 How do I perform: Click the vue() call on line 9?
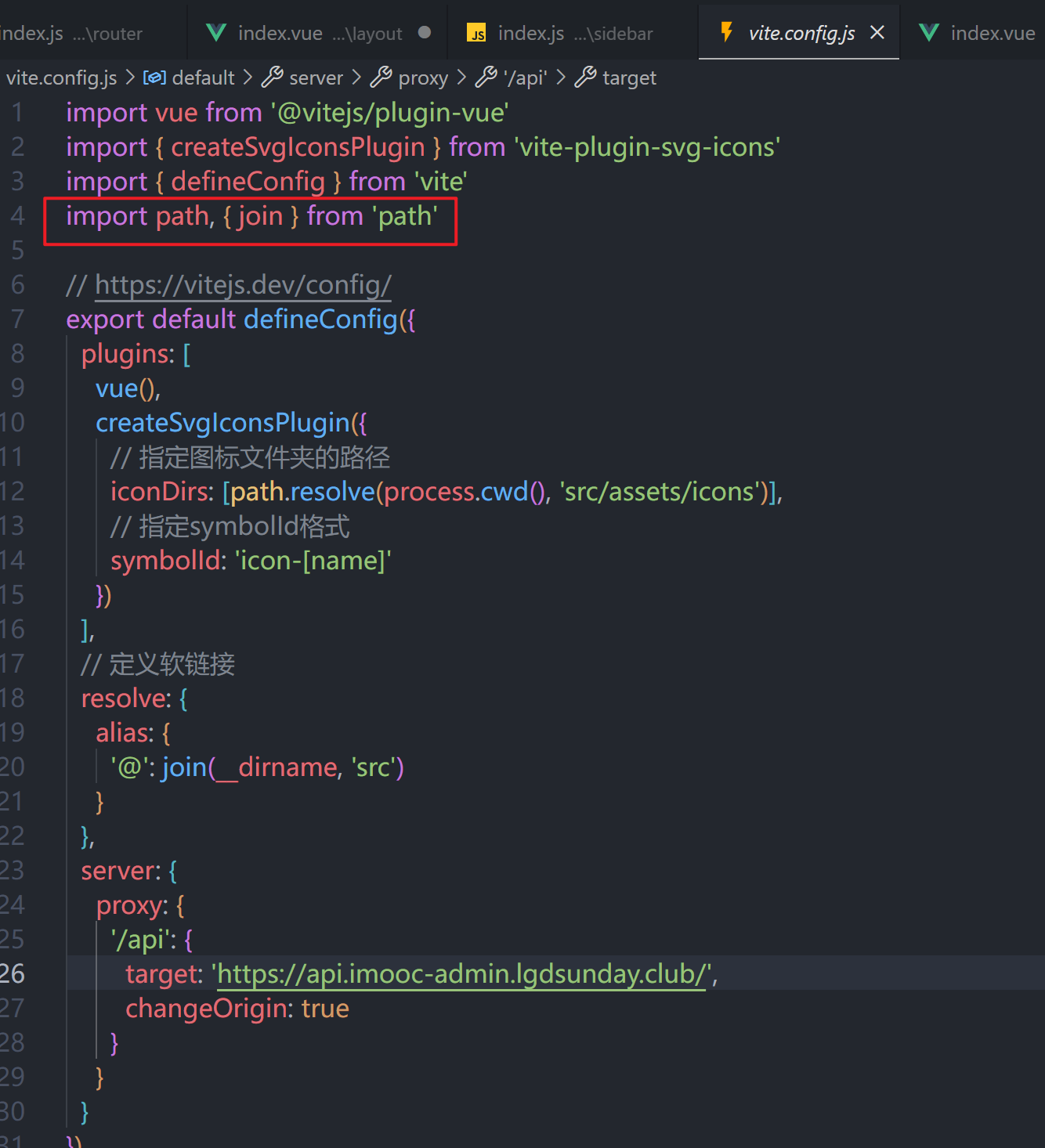coord(128,388)
